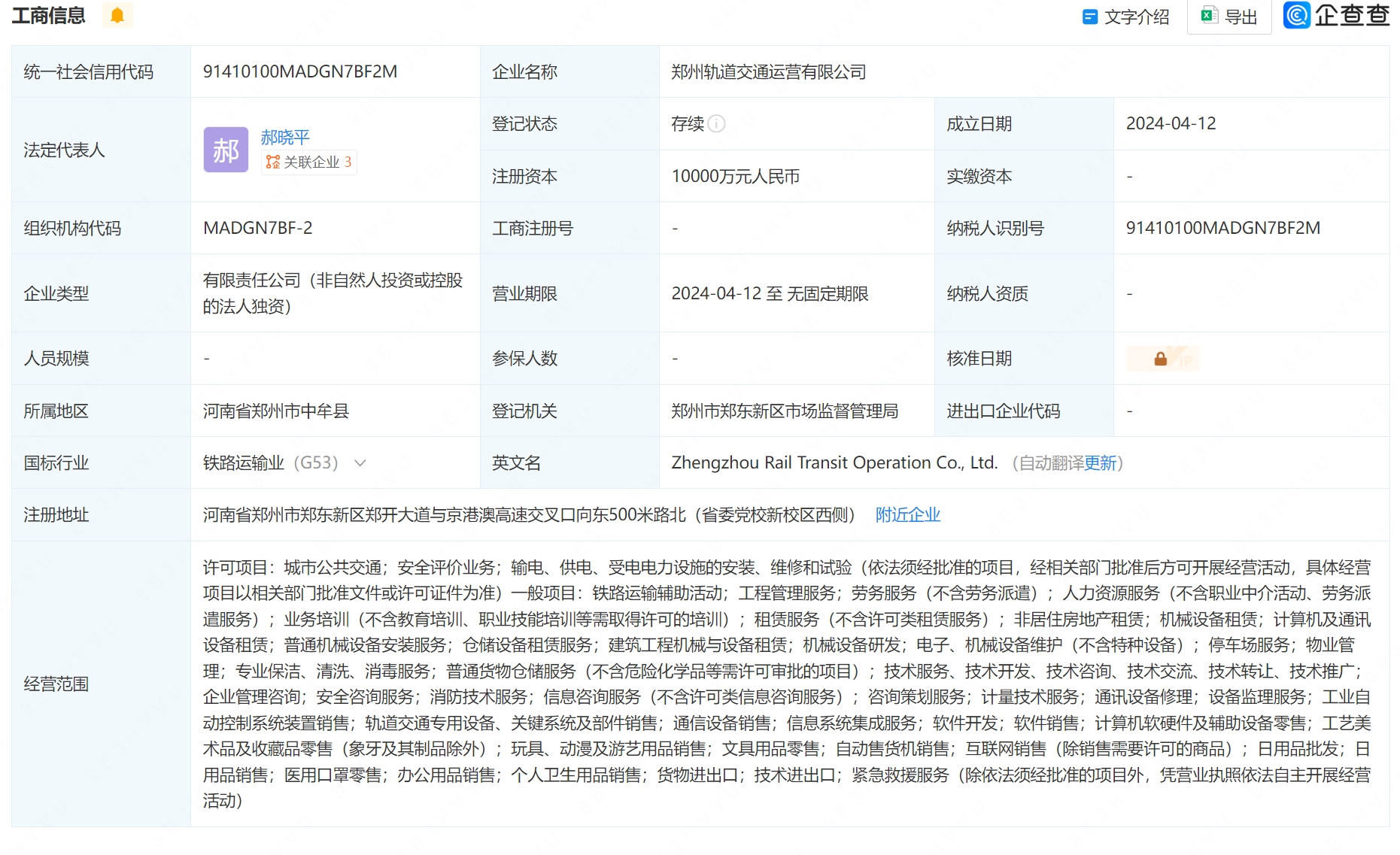The width and height of the screenshot is (1400, 855).
Task: View the 3 related companies via 关联企业
Action: pos(310,162)
